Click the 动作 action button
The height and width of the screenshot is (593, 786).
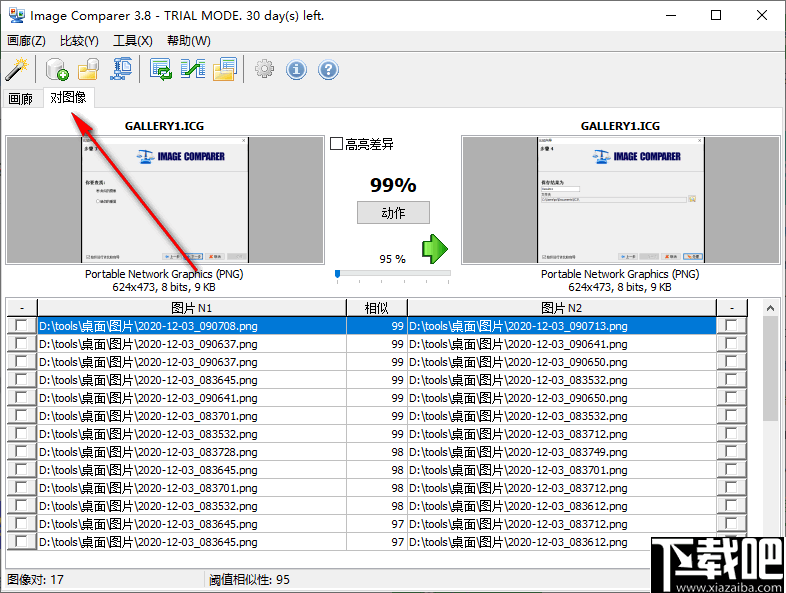coord(393,213)
